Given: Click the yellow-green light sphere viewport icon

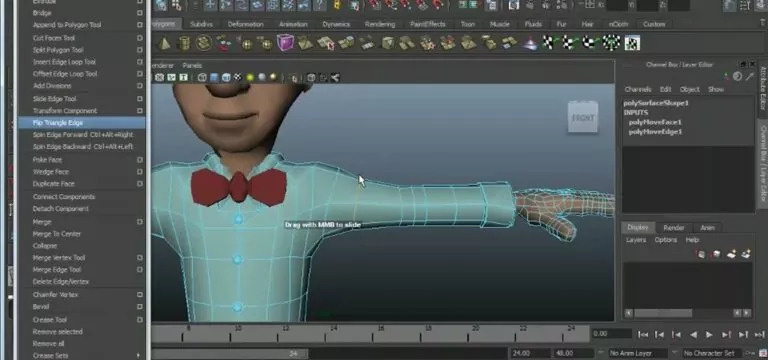Looking at the screenshot, I should coord(250,77).
